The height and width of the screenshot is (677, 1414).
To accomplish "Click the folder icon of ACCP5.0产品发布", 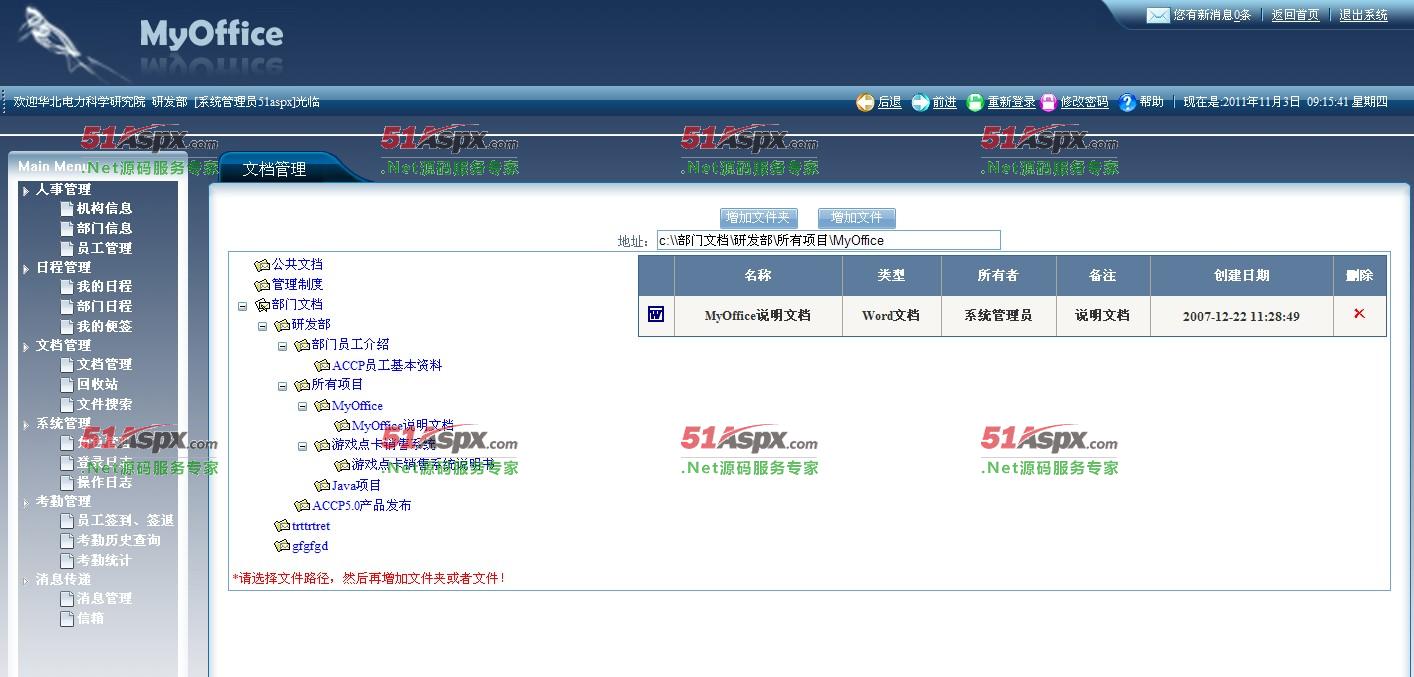I will 302,506.
